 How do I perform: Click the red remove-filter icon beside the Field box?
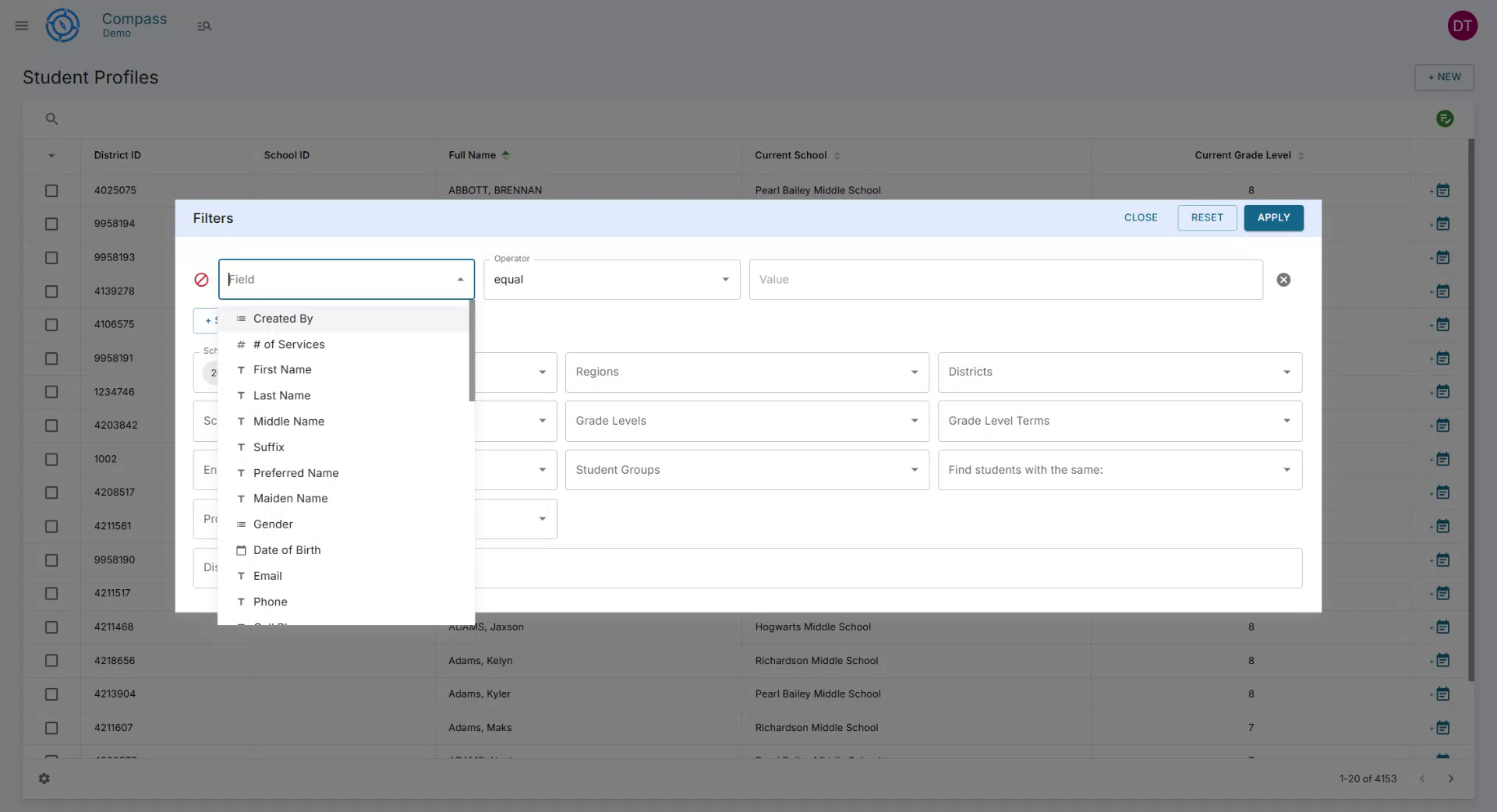tap(201, 280)
